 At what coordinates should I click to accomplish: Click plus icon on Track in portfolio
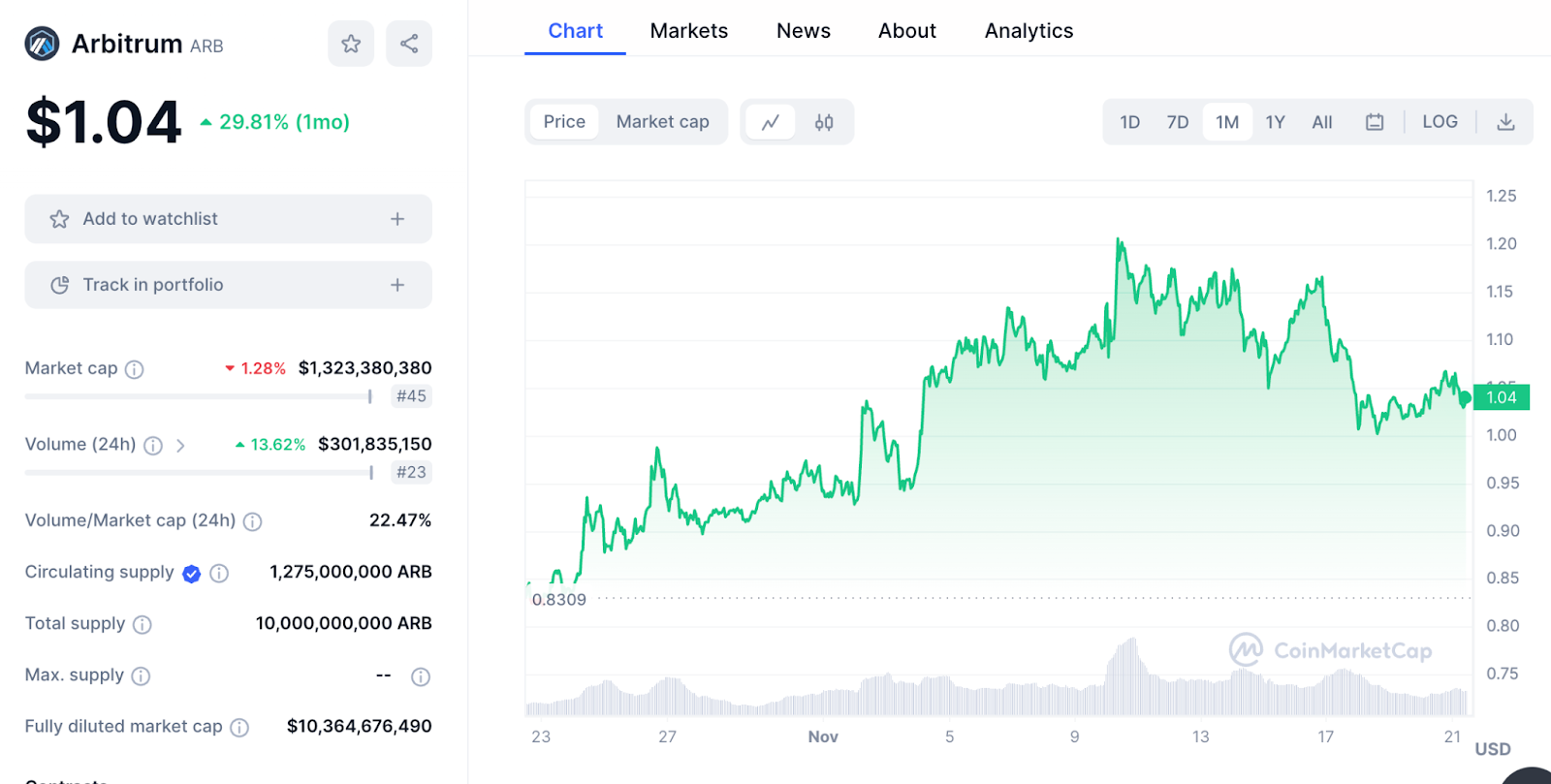tap(397, 285)
